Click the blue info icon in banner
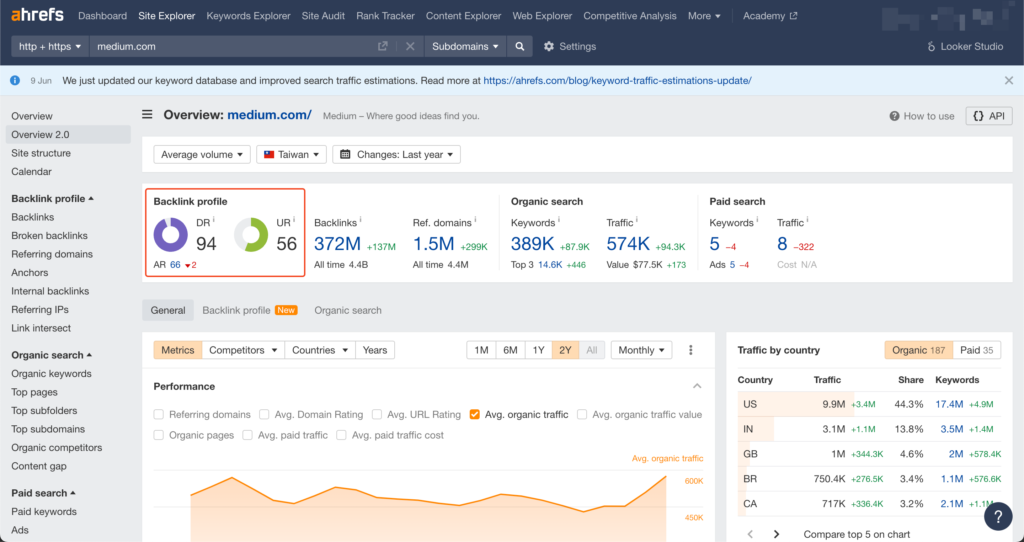Screen dimensions: 1024x542 click(15, 80)
